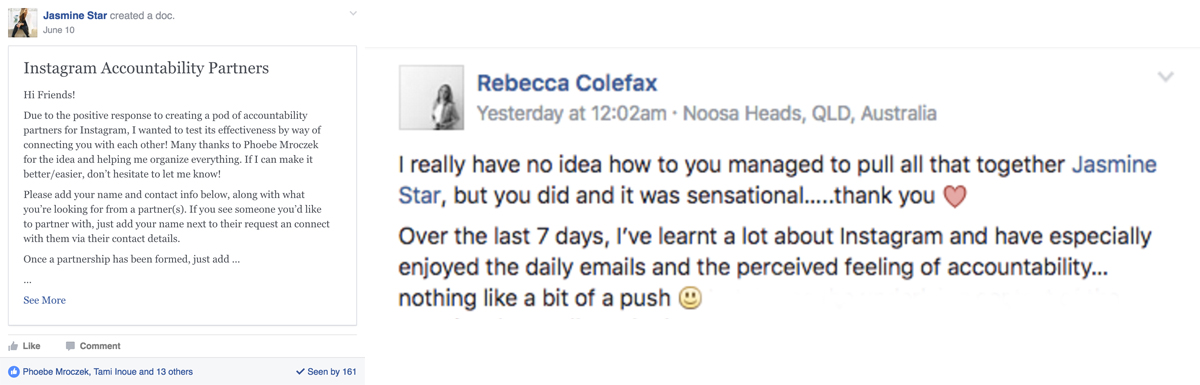1200x385 pixels.
Task: Click the blue like reaction icon
Action: click(14, 372)
